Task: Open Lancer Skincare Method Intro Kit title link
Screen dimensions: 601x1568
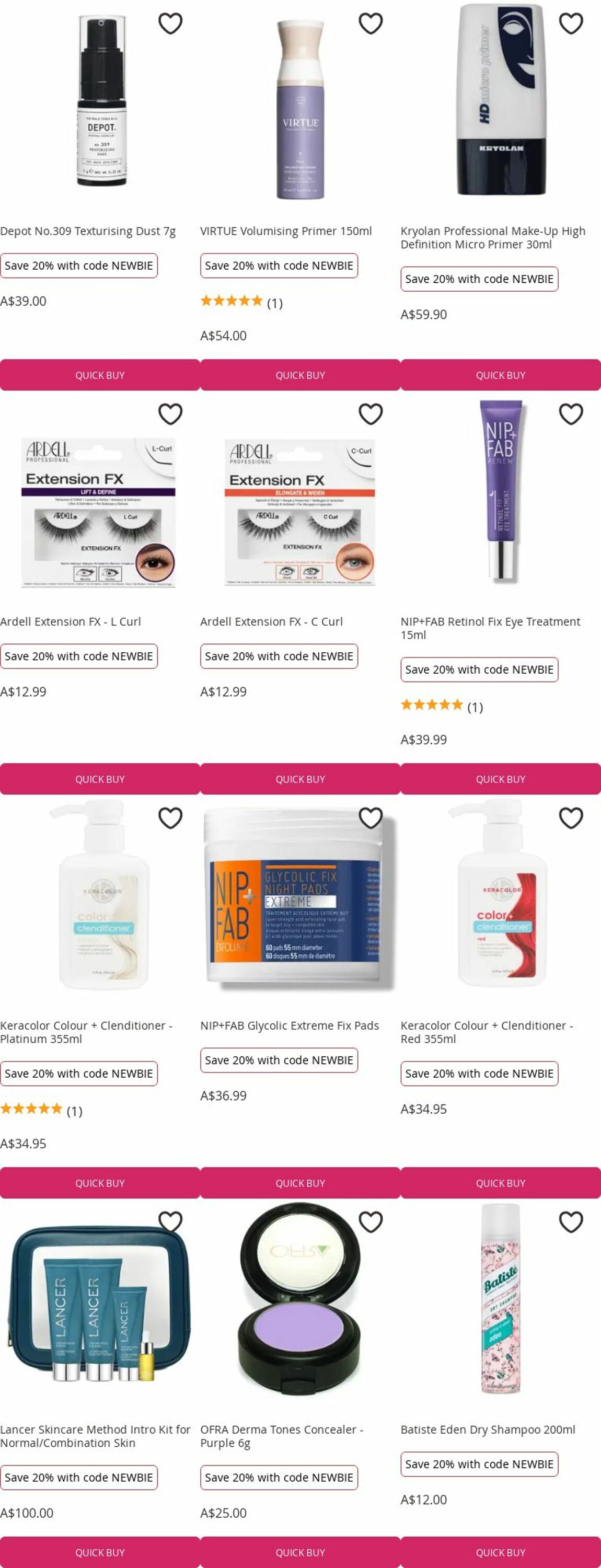Action: tap(95, 1436)
